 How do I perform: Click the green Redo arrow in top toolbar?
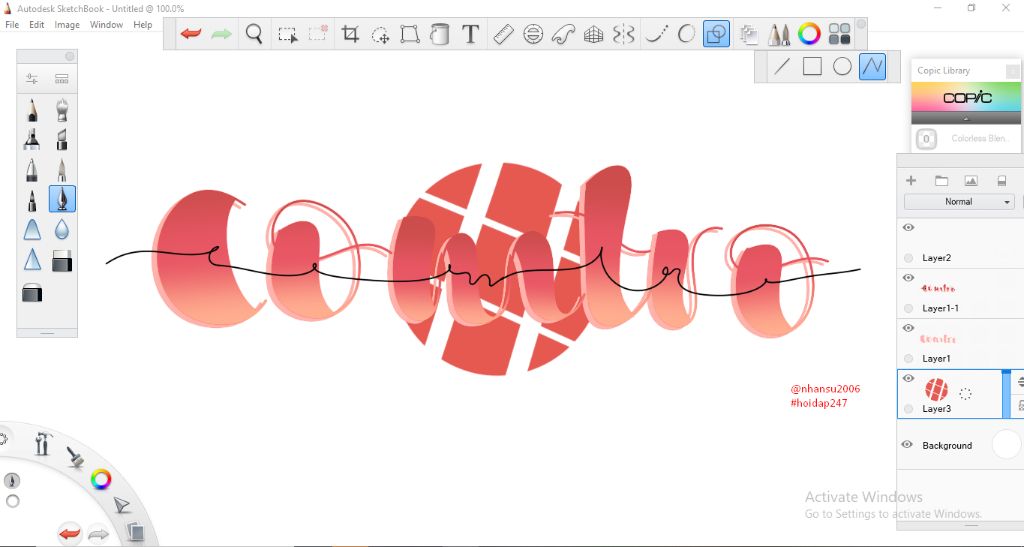coord(221,33)
